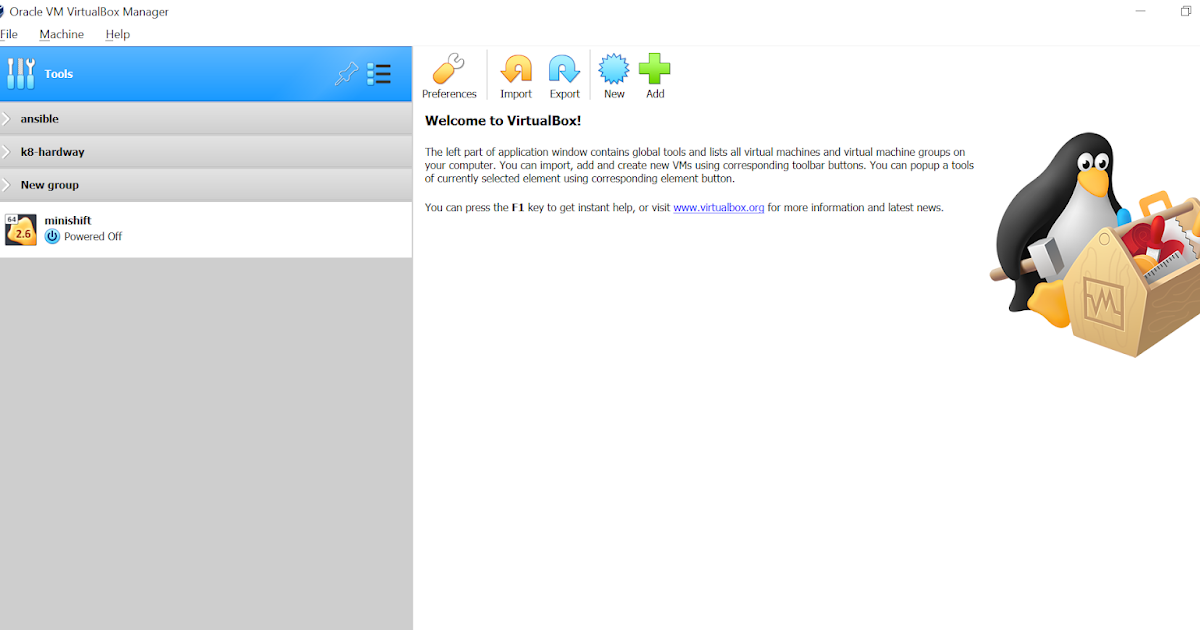Open the www.virtualbox.org link
The height and width of the screenshot is (630, 1200).
[719, 207]
